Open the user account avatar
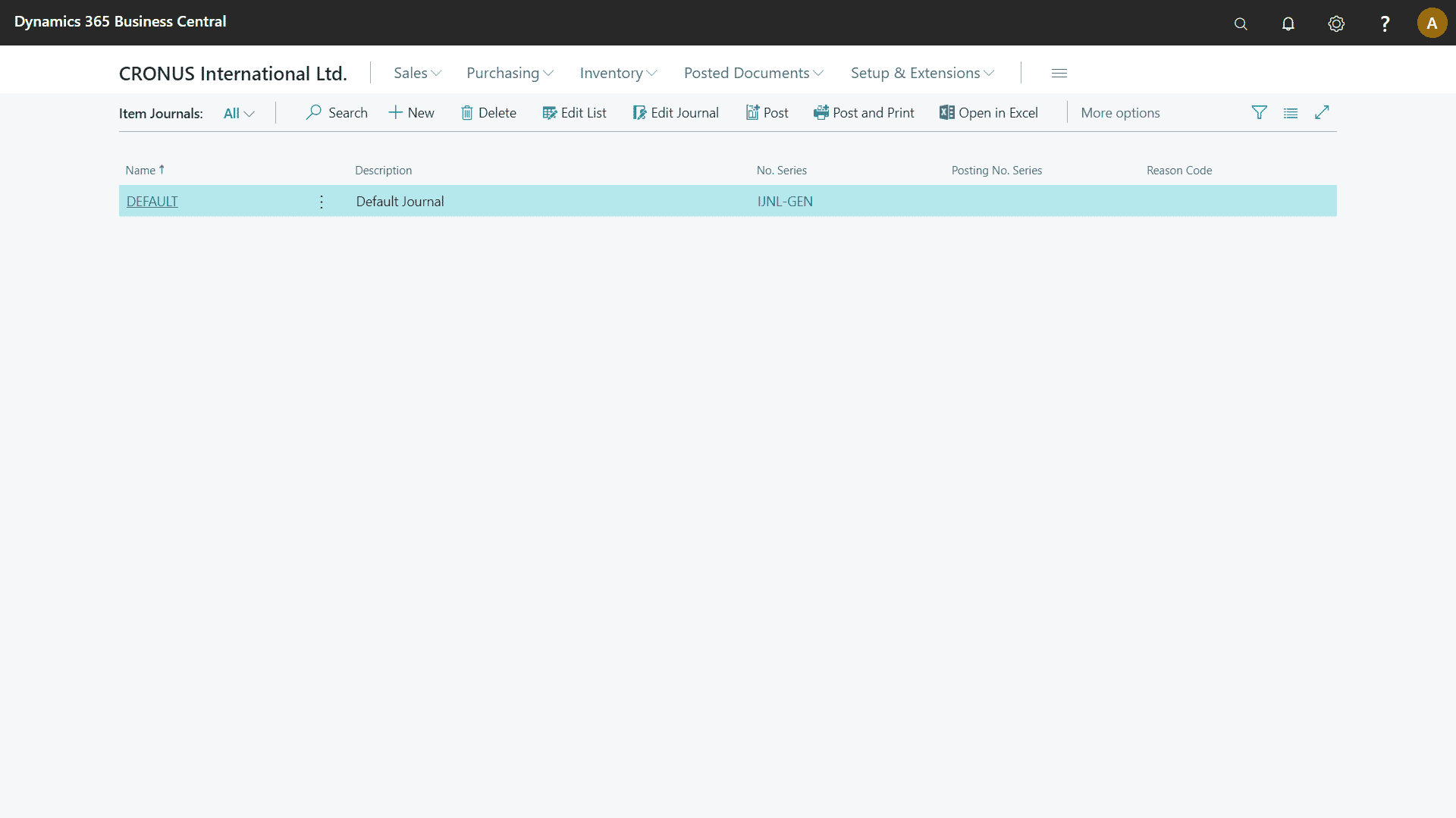Image resolution: width=1456 pixels, height=818 pixels. point(1432,23)
